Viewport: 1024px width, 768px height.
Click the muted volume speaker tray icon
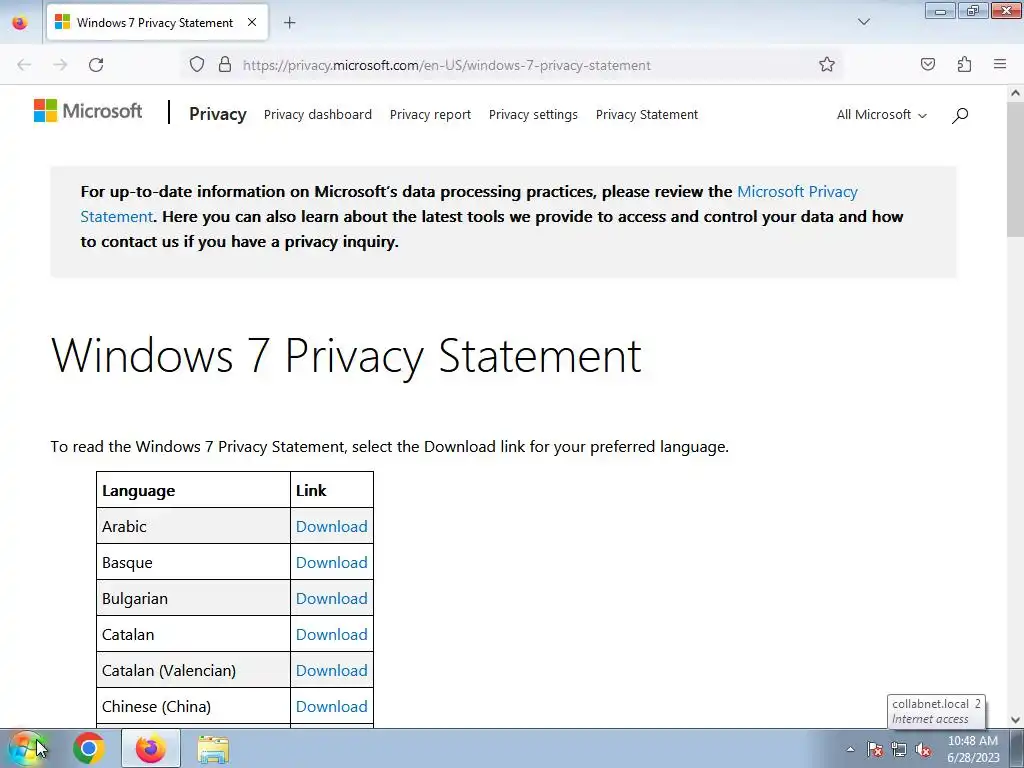tap(923, 749)
